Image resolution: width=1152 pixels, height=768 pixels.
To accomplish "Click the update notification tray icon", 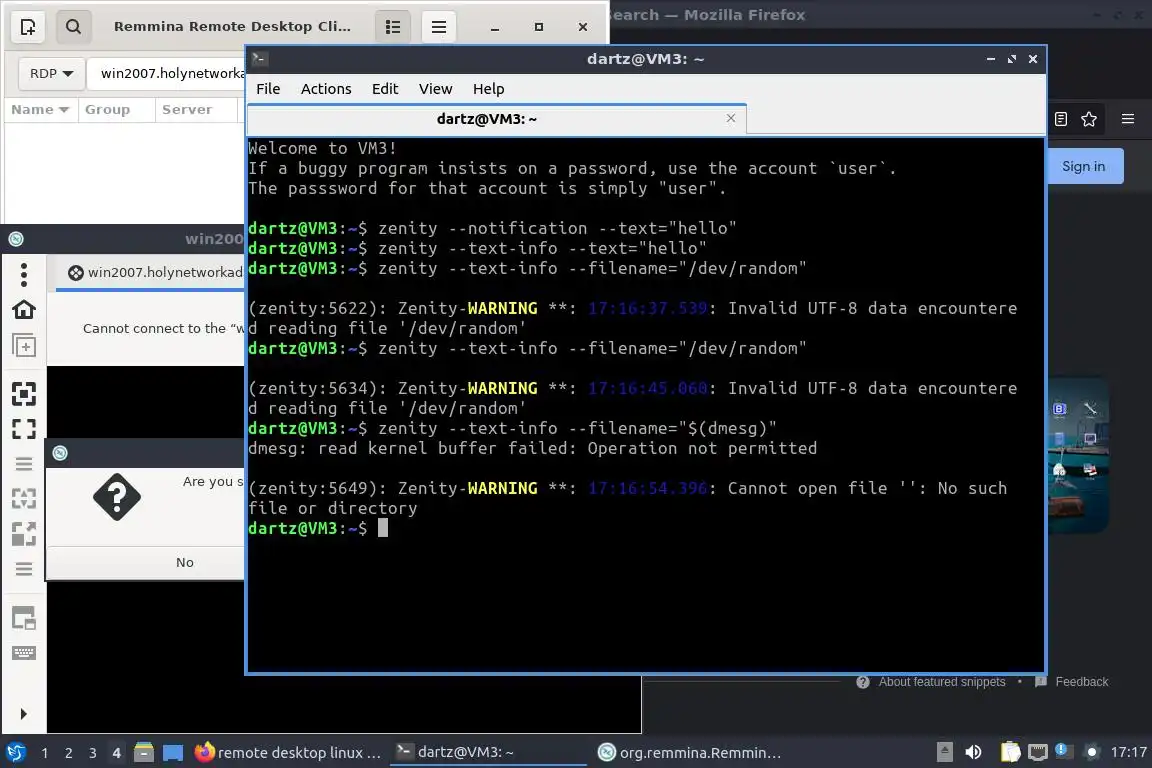I will (x=1062, y=751).
